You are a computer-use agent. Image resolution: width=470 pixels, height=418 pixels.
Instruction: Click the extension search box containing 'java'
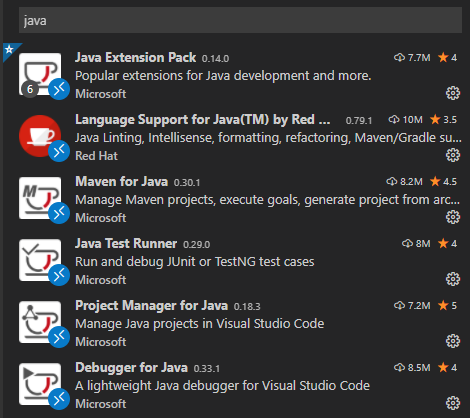coord(240,20)
